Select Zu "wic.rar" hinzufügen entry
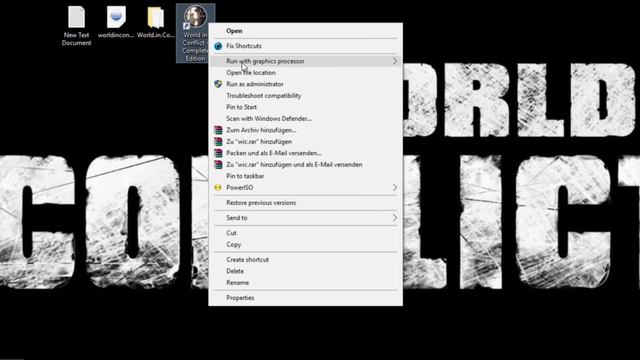Image resolution: width=640 pixels, height=360 pixels. point(305,142)
